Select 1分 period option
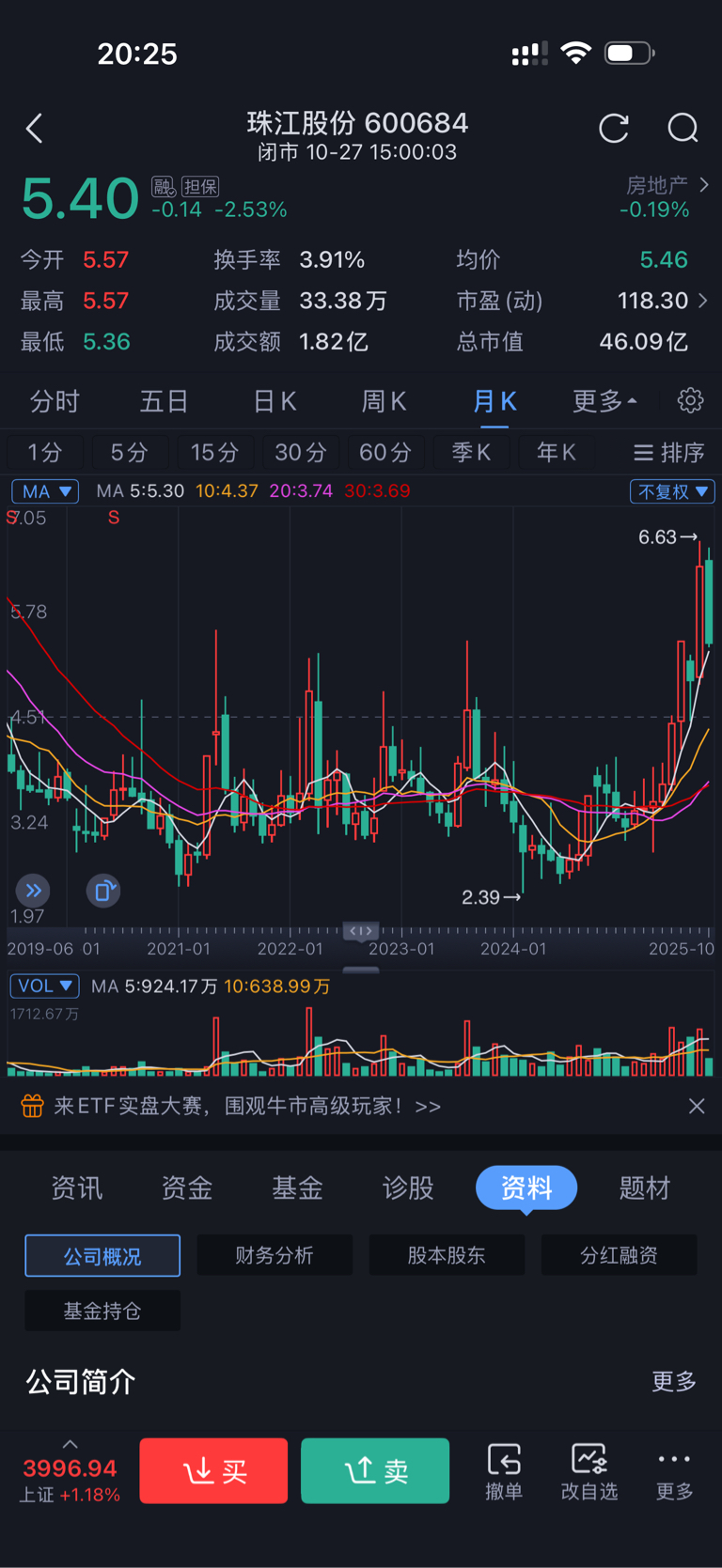Screen dimensions: 722x1568 pos(45,453)
